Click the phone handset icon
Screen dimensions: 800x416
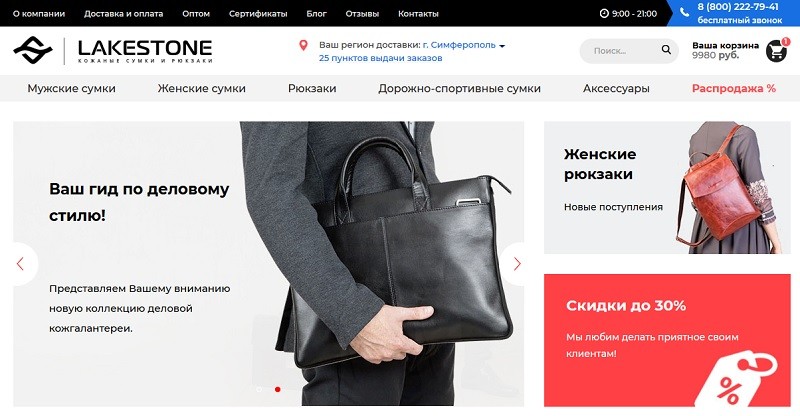(684, 12)
